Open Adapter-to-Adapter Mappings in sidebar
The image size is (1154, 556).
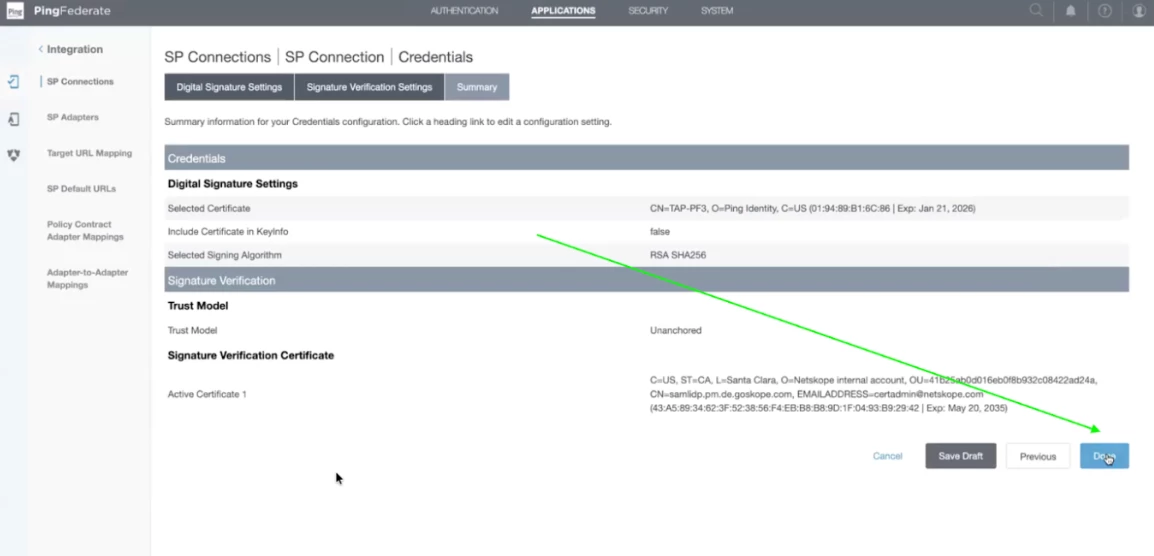(x=87, y=278)
